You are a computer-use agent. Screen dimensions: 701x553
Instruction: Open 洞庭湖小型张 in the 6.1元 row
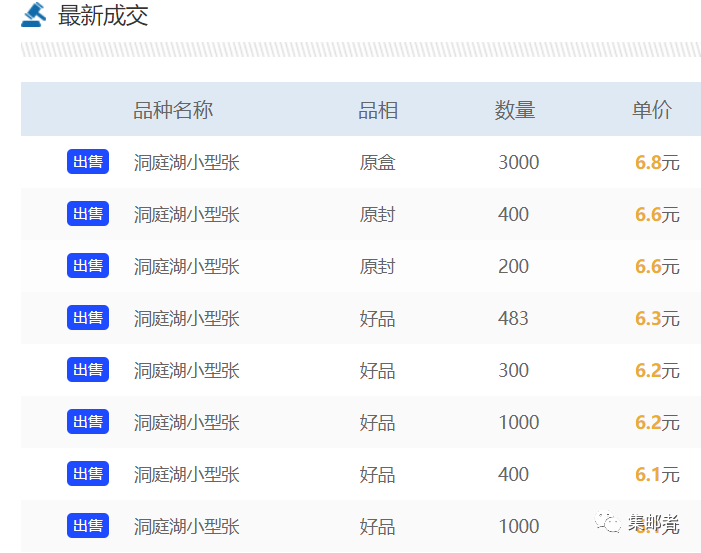click(187, 474)
